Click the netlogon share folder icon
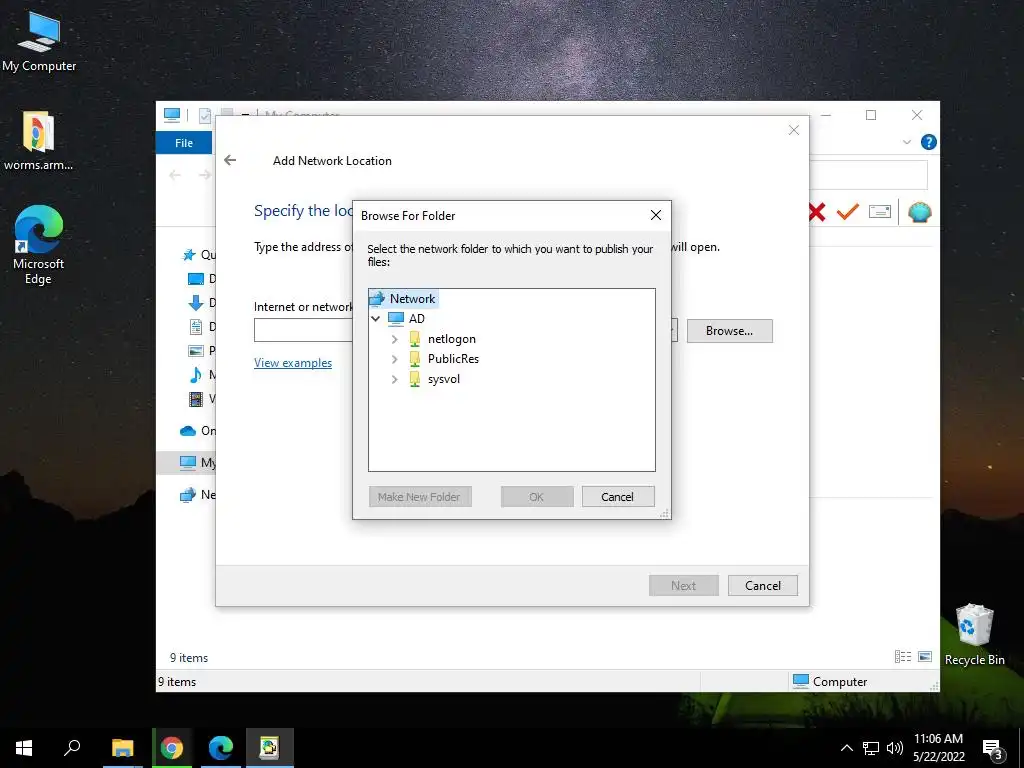1024x768 pixels. click(x=415, y=339)
